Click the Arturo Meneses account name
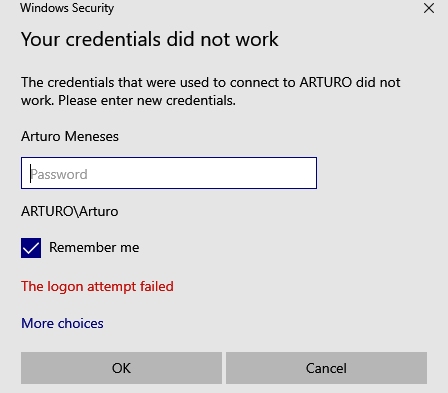The height and width of the screenshot is (393, 448). coord(70,136)
